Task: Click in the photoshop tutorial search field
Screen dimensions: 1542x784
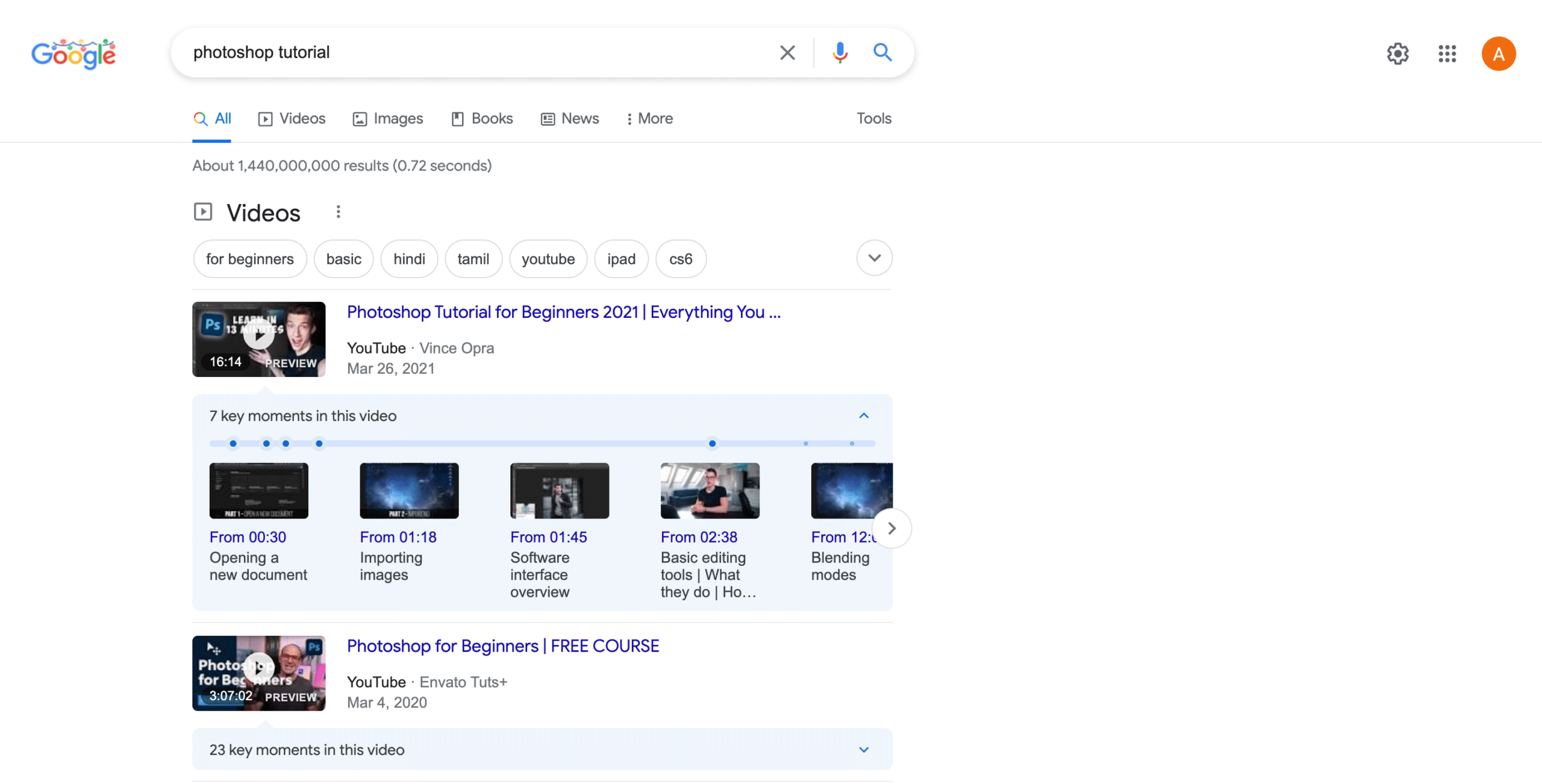Action: (x=476, y=52)
